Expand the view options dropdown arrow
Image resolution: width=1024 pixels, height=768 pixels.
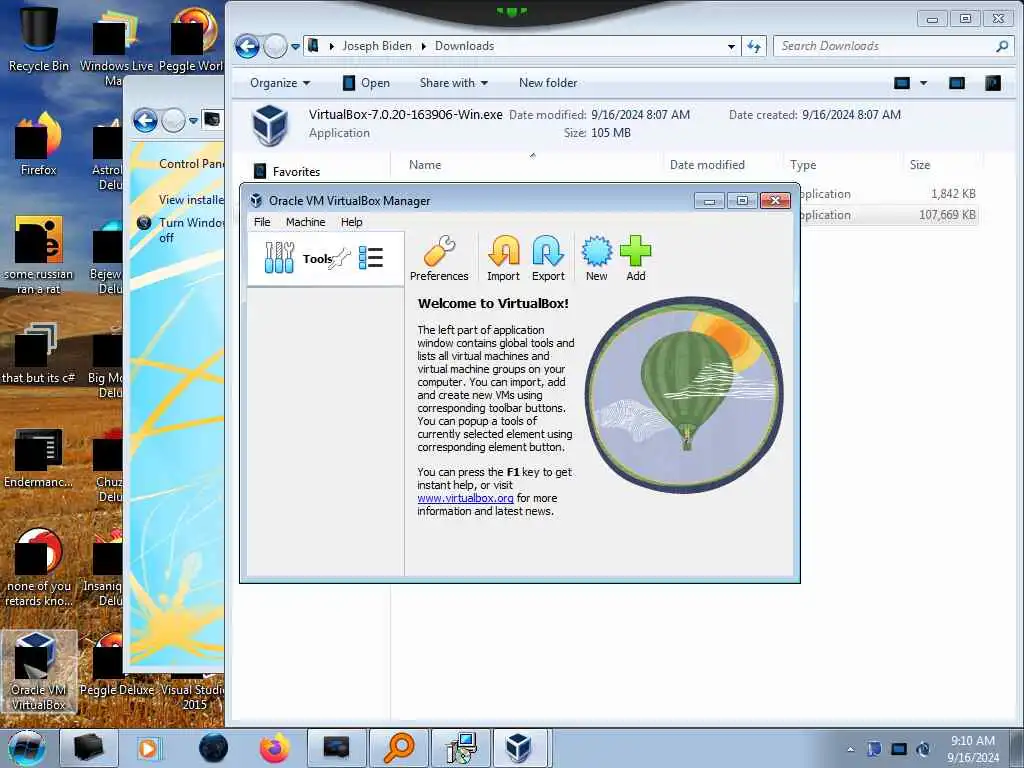tap(923, 83)
